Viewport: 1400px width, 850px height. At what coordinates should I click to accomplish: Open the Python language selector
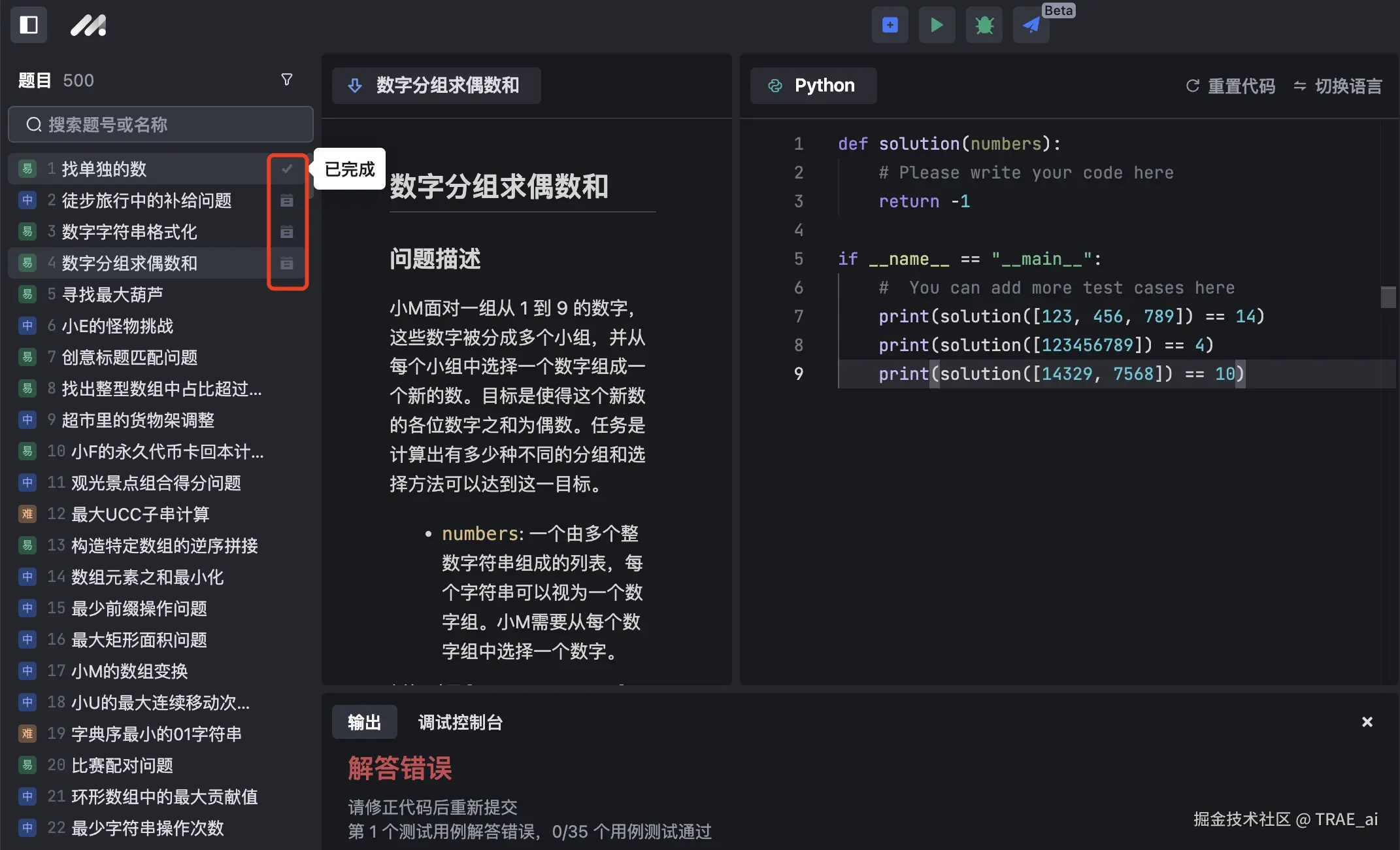pyautogui.click(x=813, y=86)
